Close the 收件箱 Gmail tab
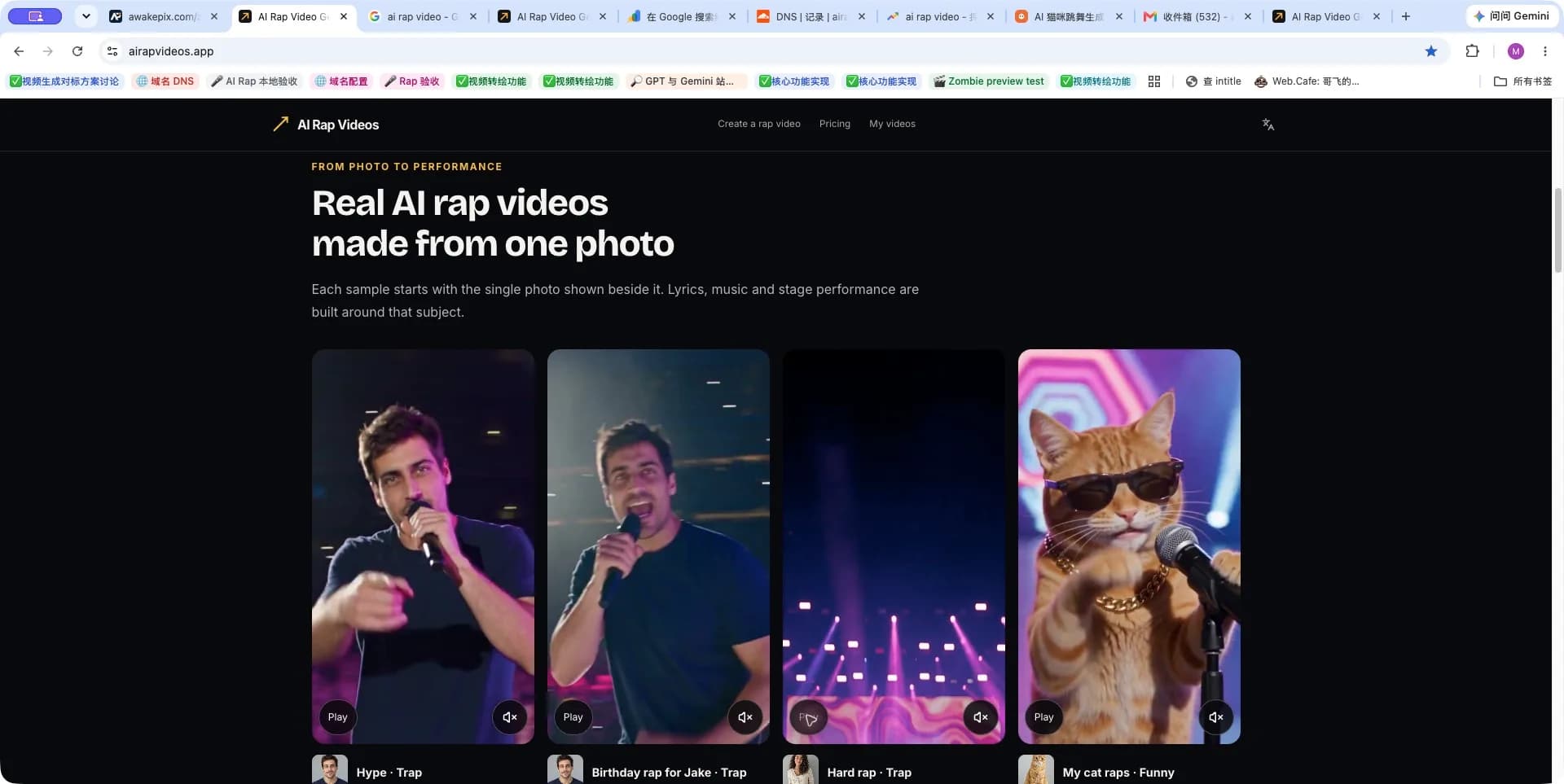 tap(1248, 16)
